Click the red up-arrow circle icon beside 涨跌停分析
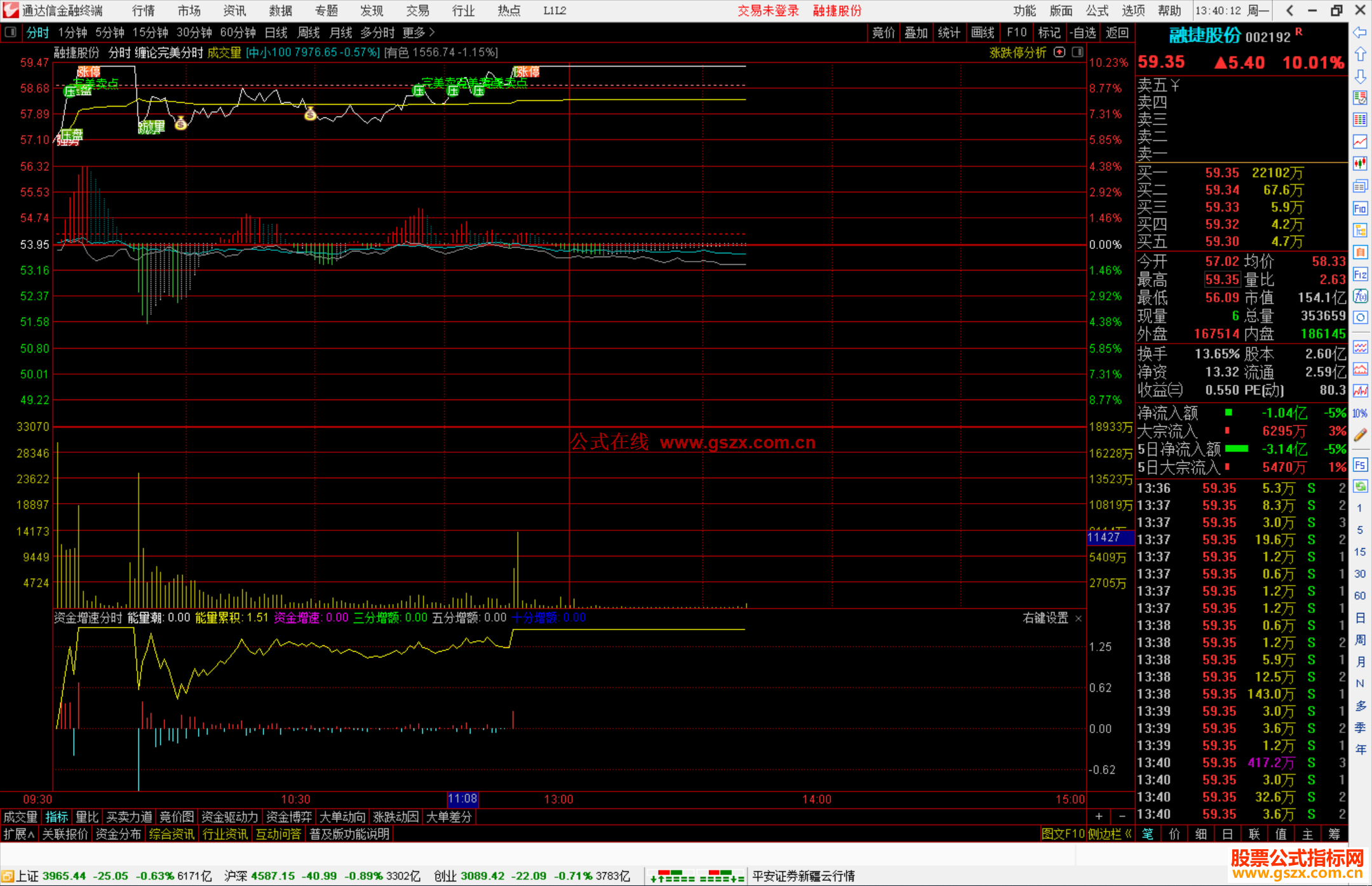Image resolution: width=1372 pixels, height=886 pixels. (x=1059, y=53)
